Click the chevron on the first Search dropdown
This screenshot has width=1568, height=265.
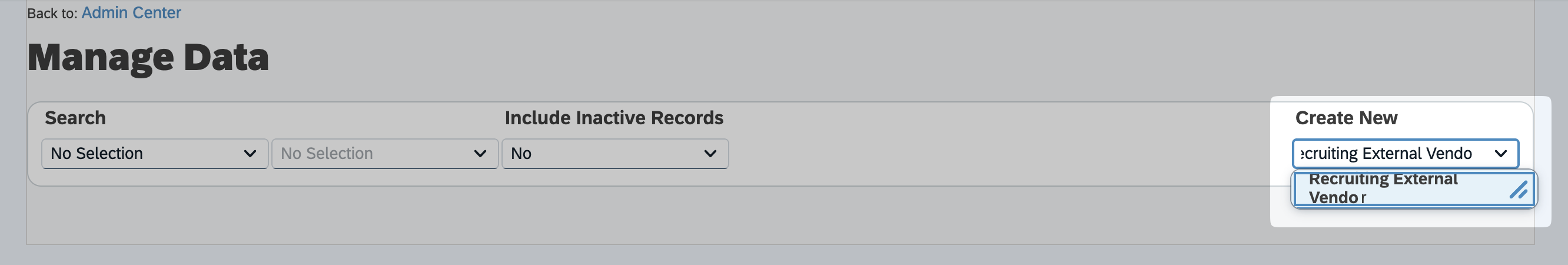250,154
